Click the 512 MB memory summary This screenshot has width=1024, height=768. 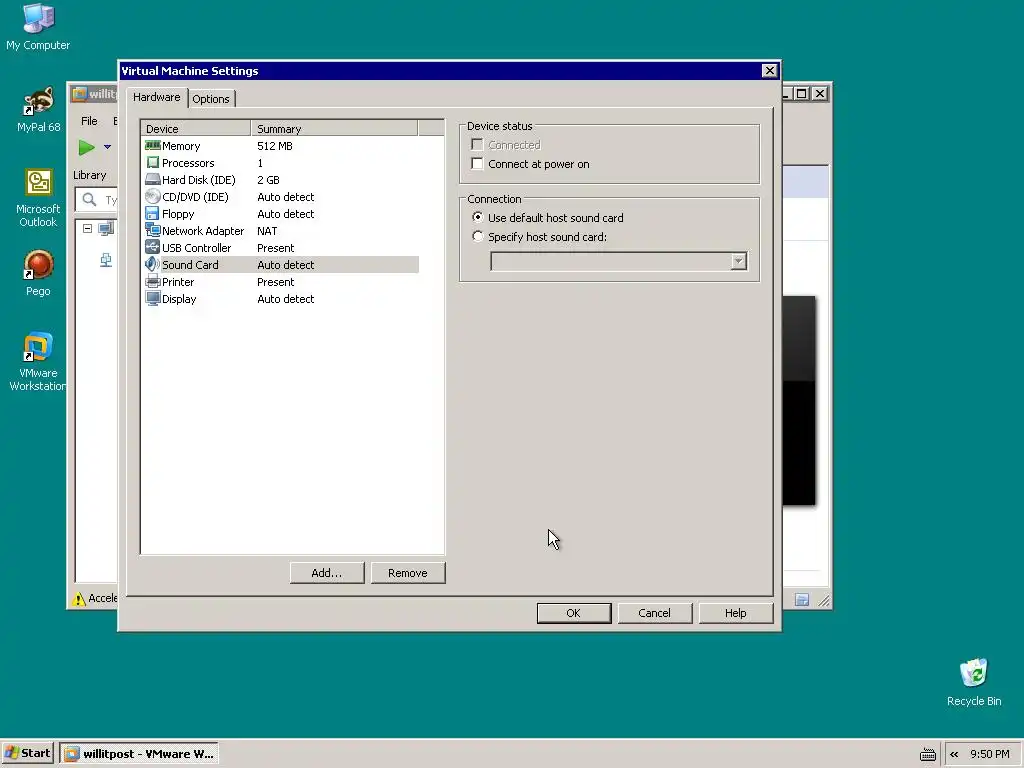[275, 146]
